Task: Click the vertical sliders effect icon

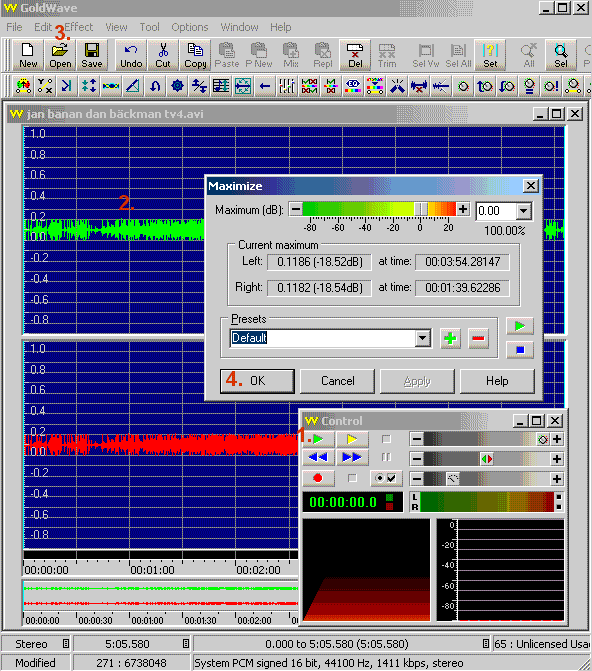Action: (287, 86)
